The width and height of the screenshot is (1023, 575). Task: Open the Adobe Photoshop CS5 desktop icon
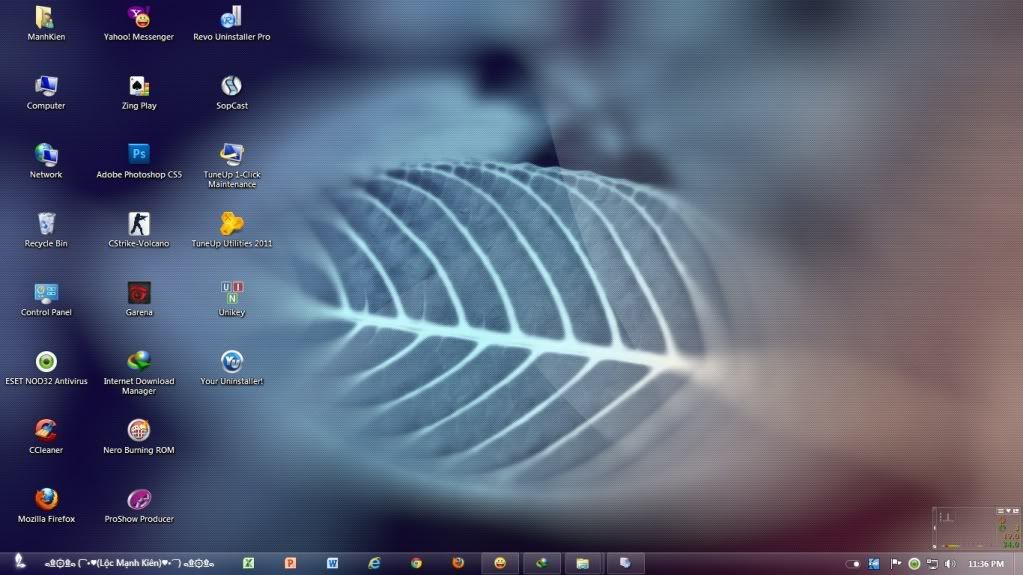pos(138,161)
